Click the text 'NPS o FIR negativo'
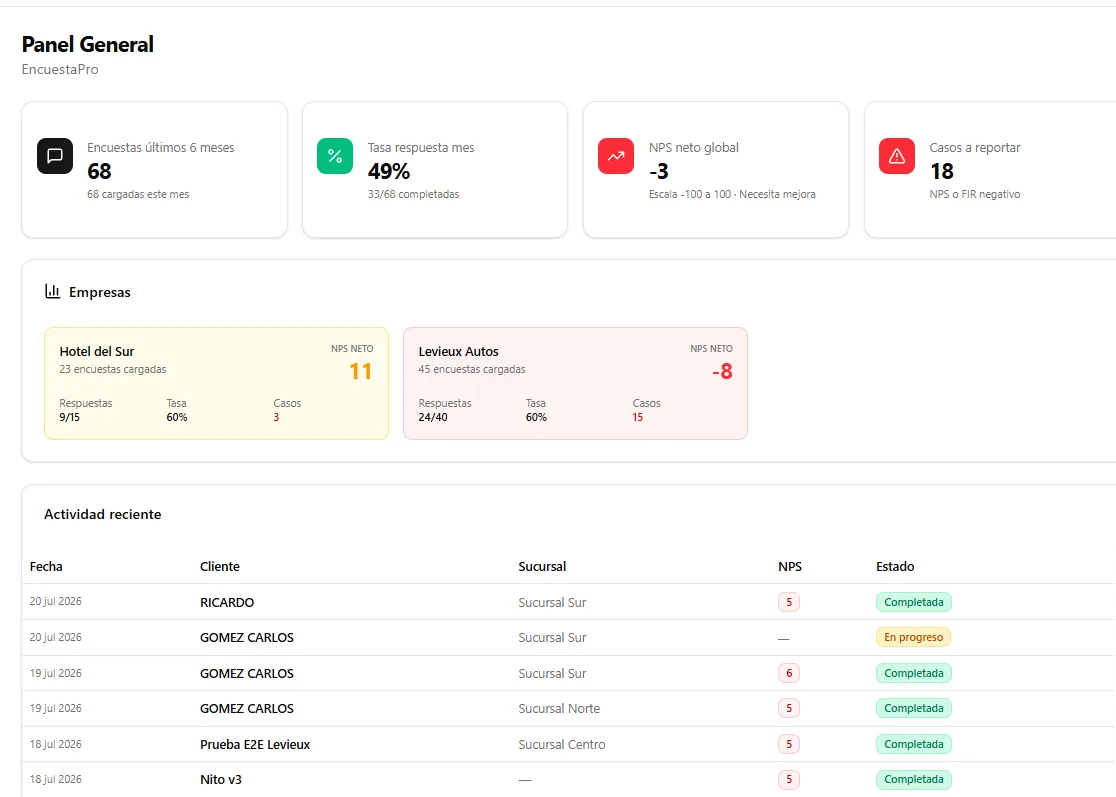 (x=974, y=194)
